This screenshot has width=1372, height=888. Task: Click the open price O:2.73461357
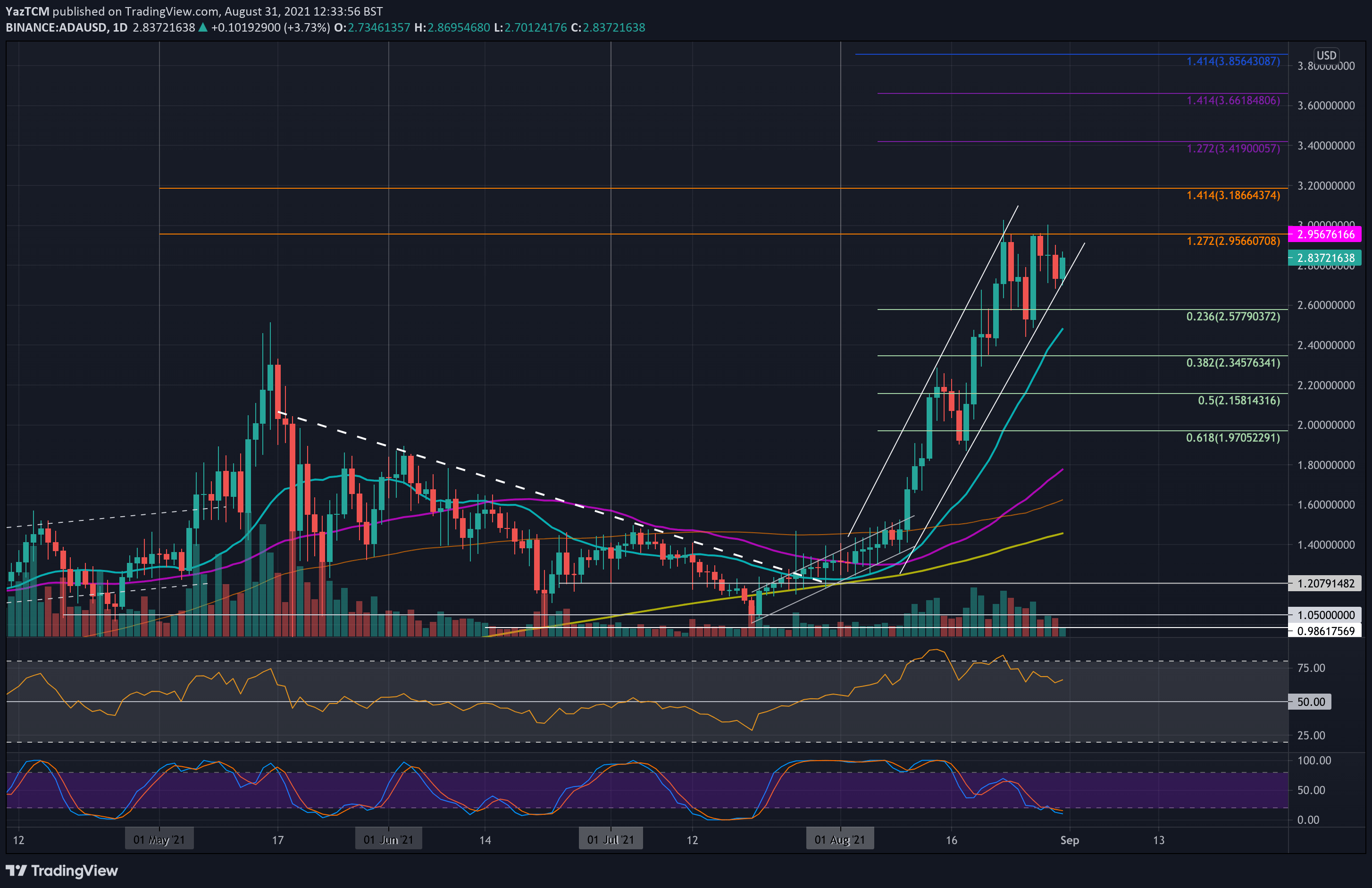coord(372,28)
